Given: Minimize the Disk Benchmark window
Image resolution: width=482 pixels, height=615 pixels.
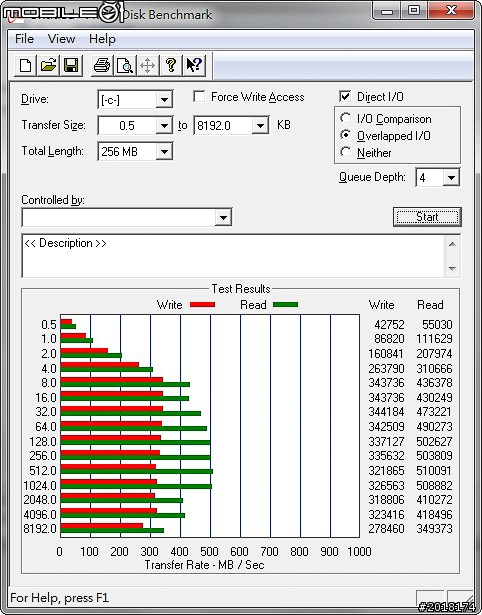Looking at the screenshot, I should point(387,11).
